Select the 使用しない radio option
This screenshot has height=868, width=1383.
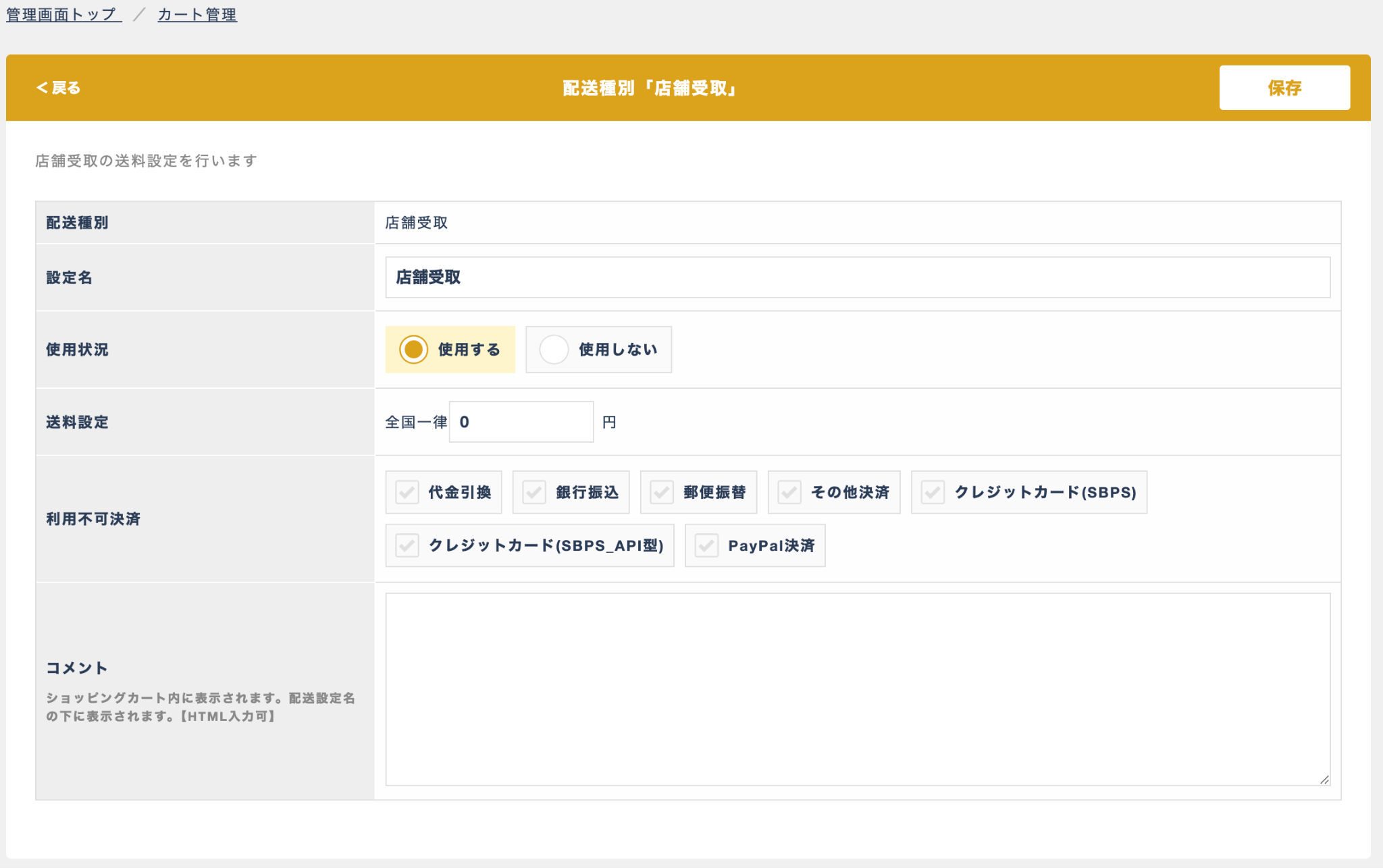coord(554,350)
